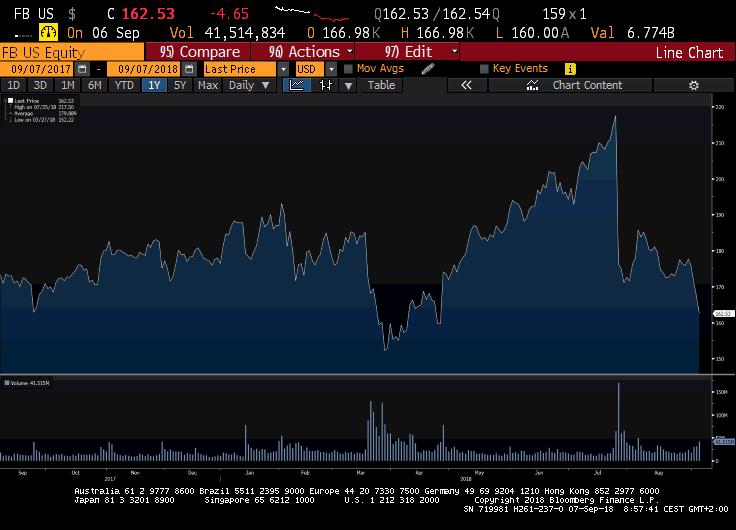Click the volume axis value marker
The height and width of the screenshot is (530, 736).
pos(724,442)
